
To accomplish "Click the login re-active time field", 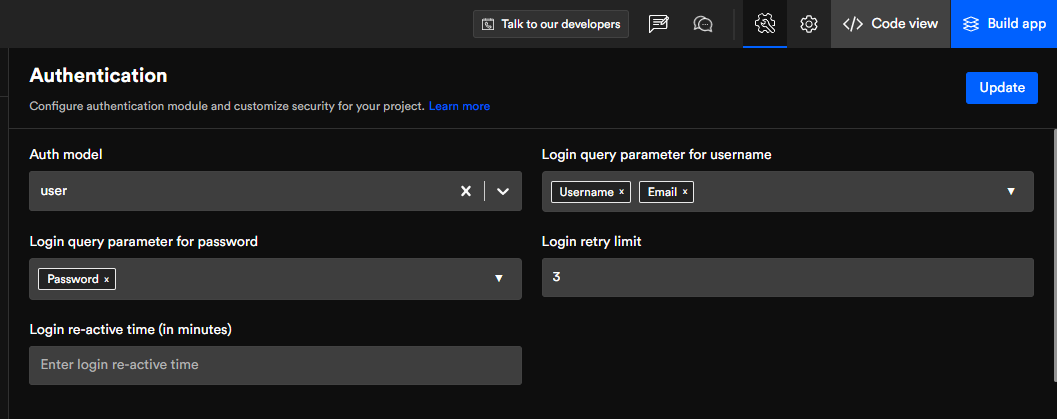I will point(275,365).
